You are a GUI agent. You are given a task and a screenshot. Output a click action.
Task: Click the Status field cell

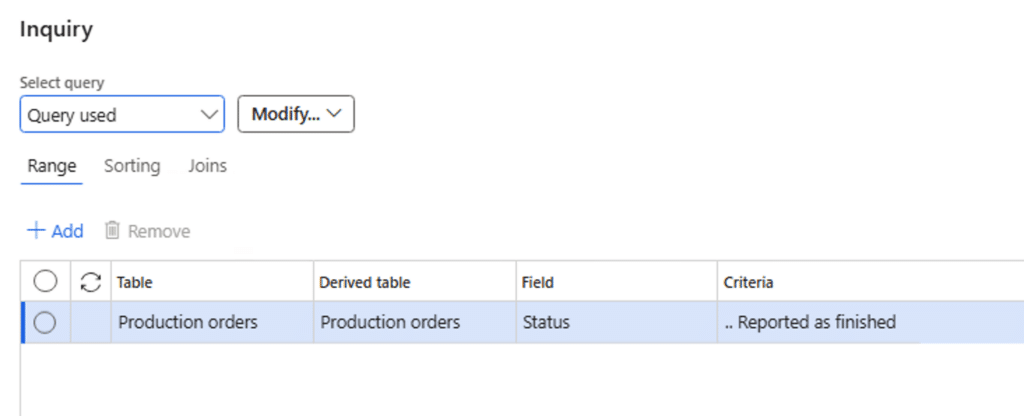tap(546, 322)
